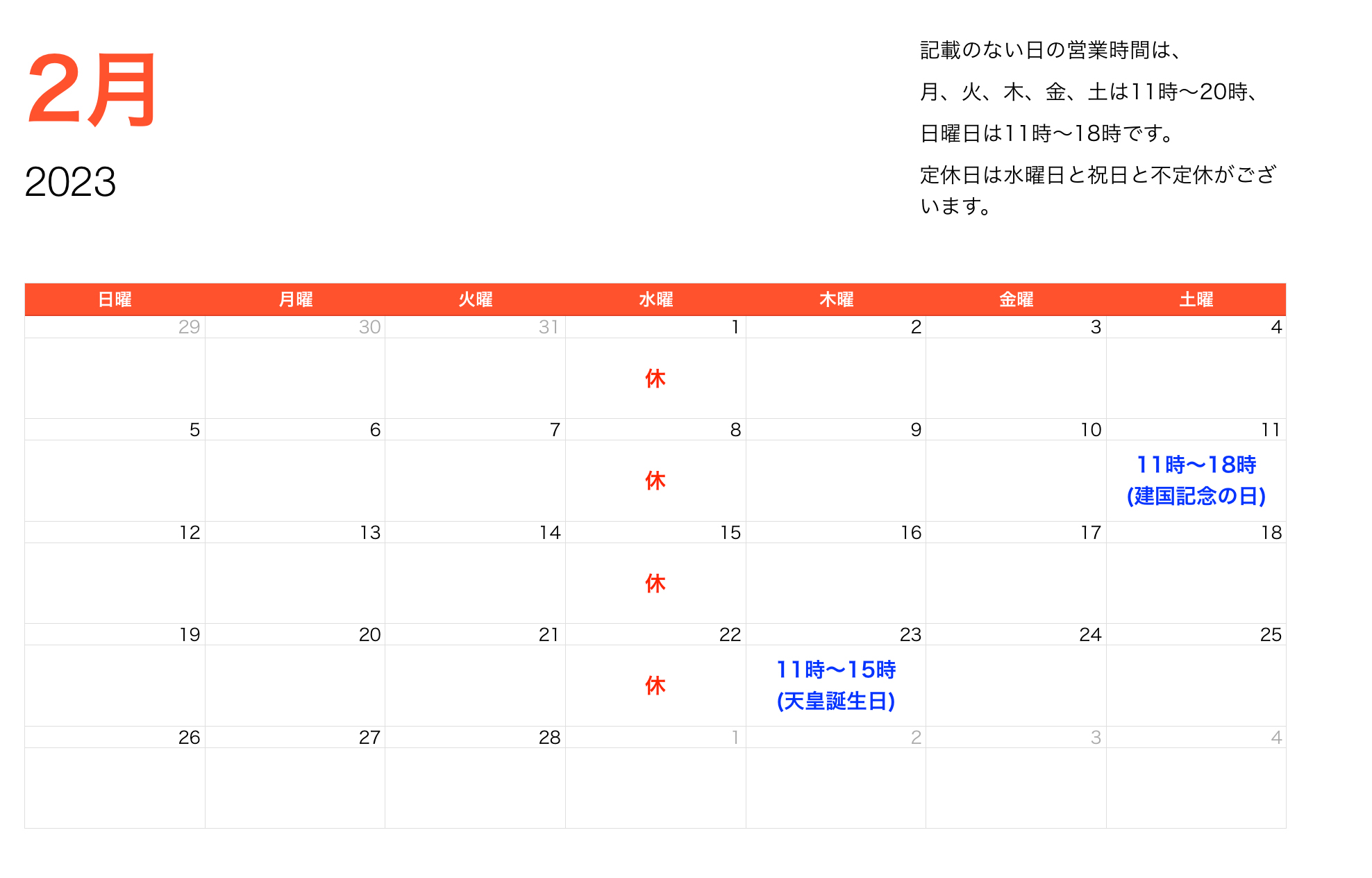Click date number 23
This screenshot has width=1372, height=878.
coord(910,635)
